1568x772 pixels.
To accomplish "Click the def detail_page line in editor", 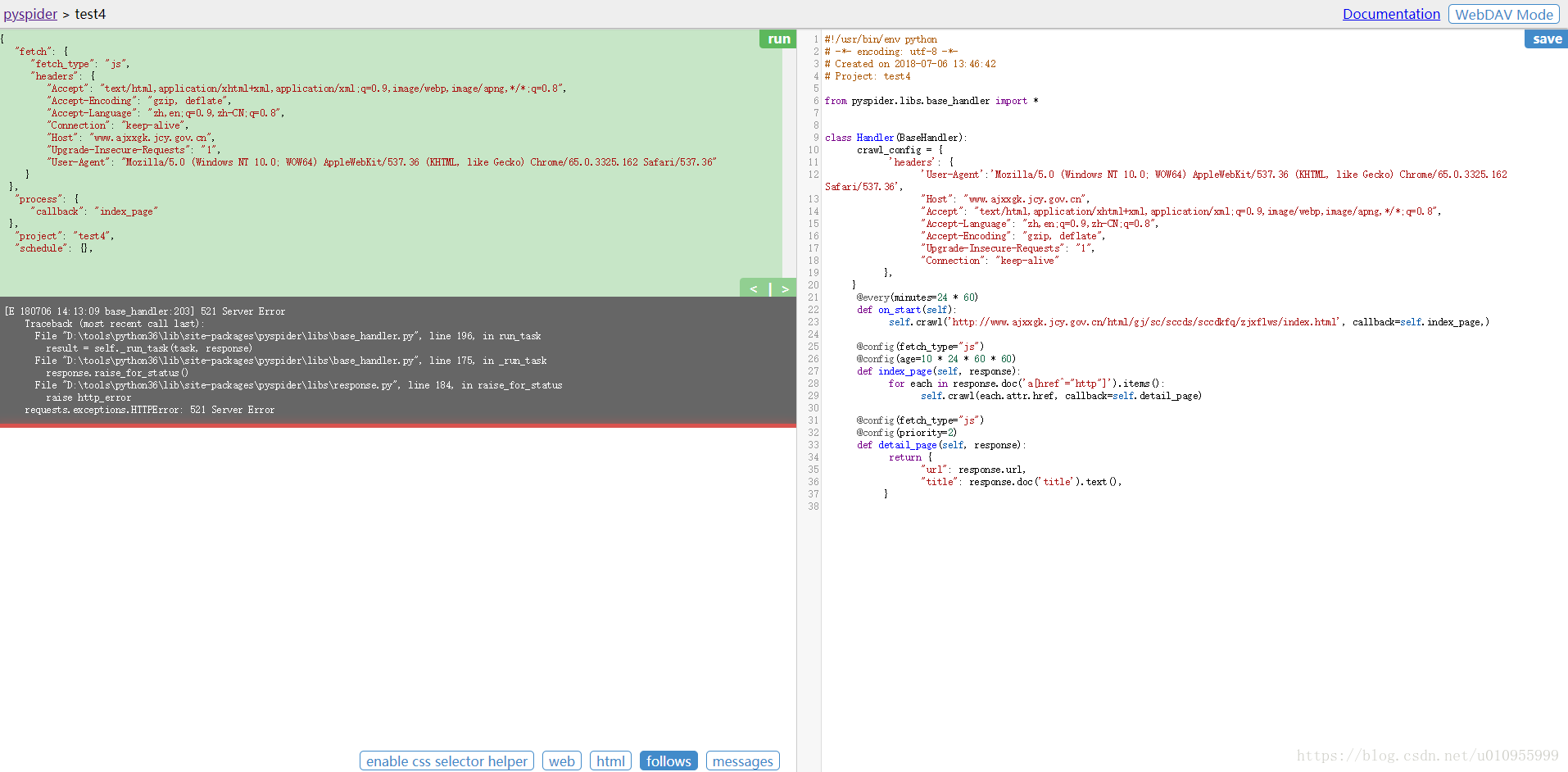I will pos(941,445).
